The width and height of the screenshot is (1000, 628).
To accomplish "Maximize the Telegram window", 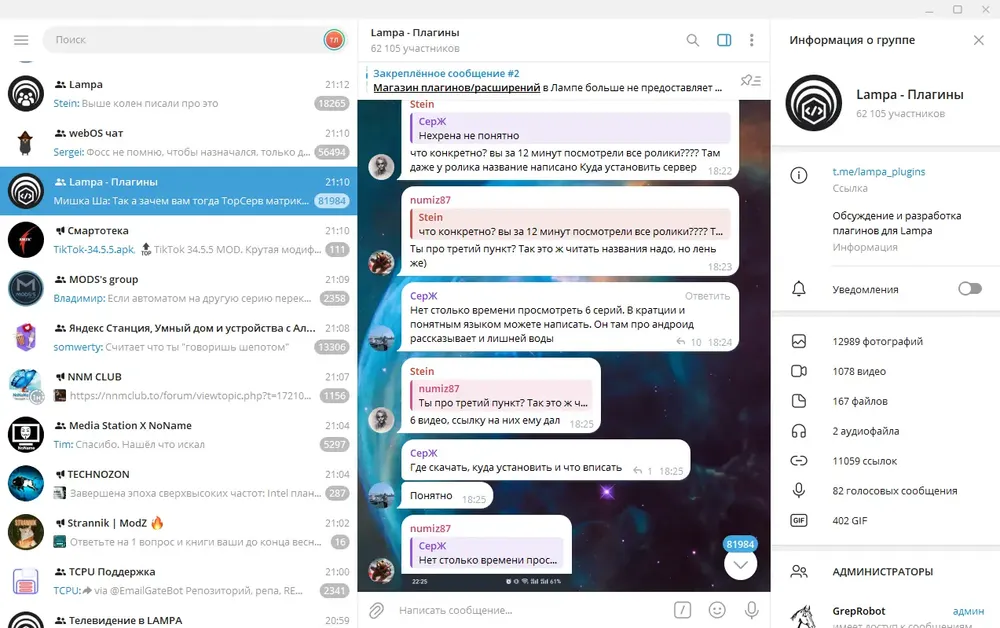I will 957,9.
